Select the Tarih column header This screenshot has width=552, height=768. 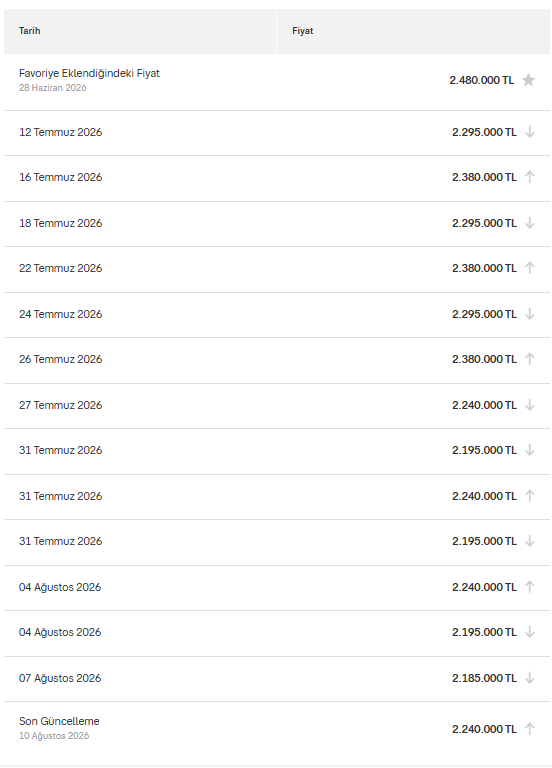pyautogui.click(x=140, y=31)
